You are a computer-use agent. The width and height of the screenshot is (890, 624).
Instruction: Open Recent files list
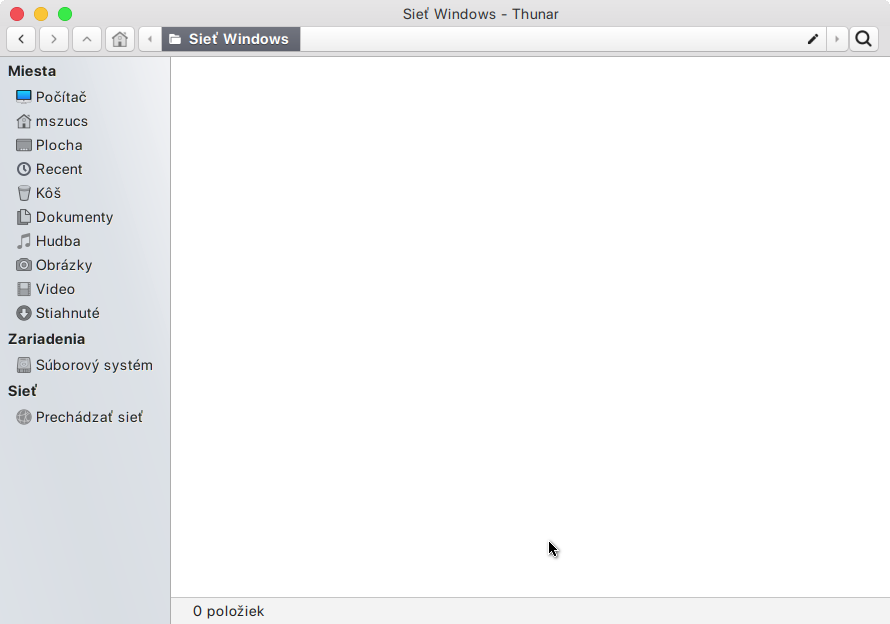coord(59,169)
